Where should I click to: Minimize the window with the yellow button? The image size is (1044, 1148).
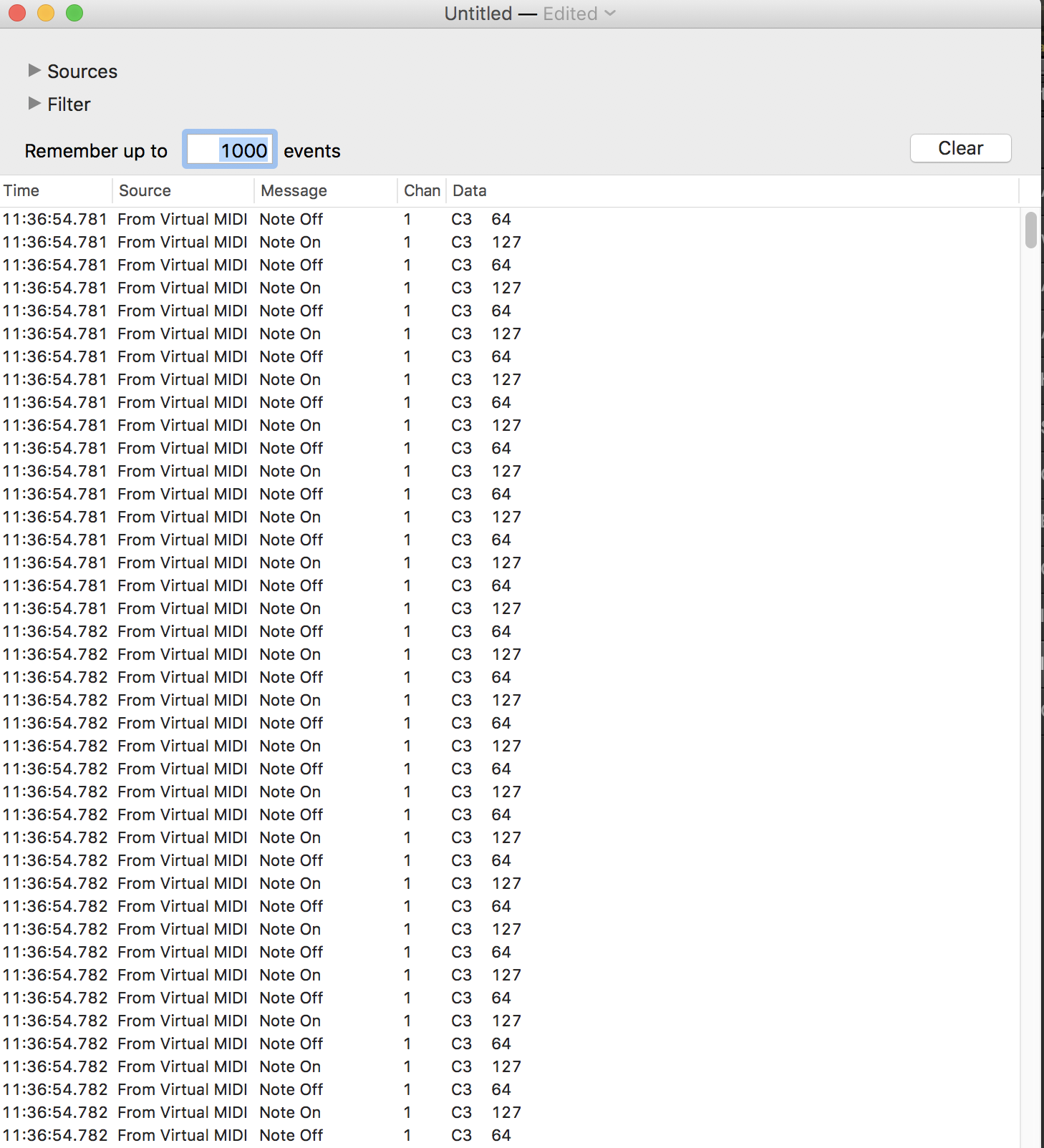click(46, 13)
